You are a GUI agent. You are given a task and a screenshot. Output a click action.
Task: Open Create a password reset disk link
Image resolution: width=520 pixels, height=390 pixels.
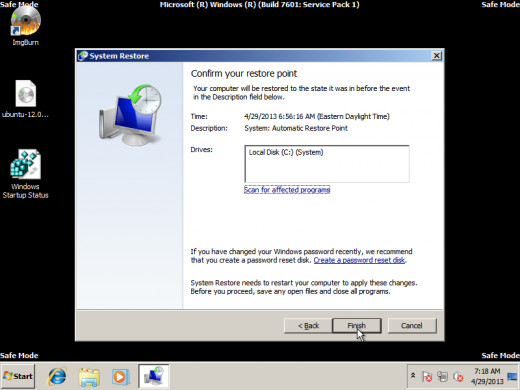[x=359, y=260]
